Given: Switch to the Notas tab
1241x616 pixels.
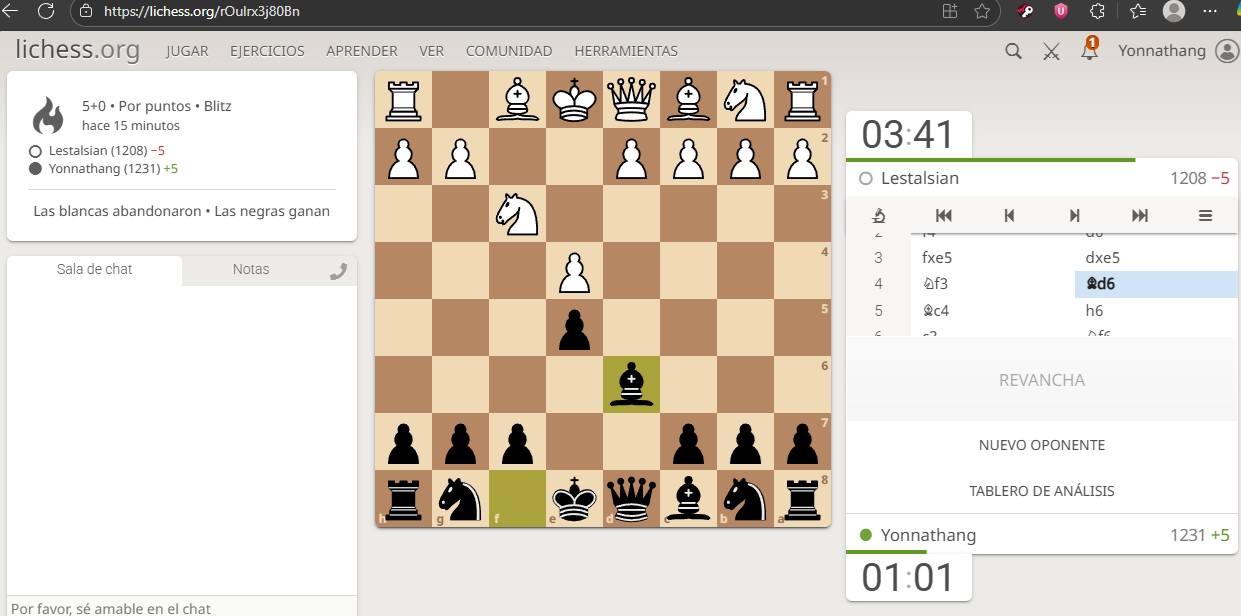Looking at the screenshot, I should (x=251, y=269).
